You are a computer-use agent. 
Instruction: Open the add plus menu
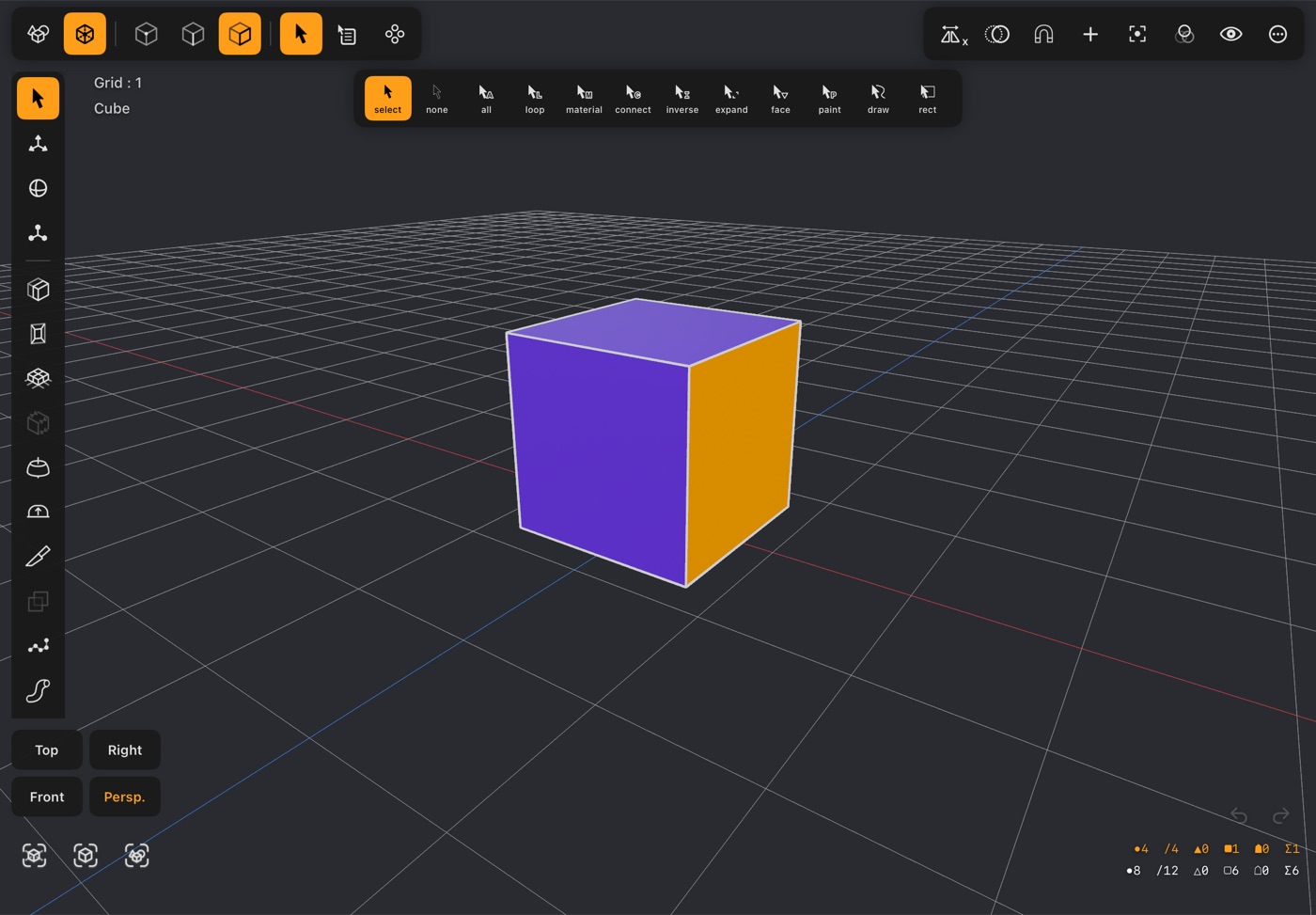1090,34
